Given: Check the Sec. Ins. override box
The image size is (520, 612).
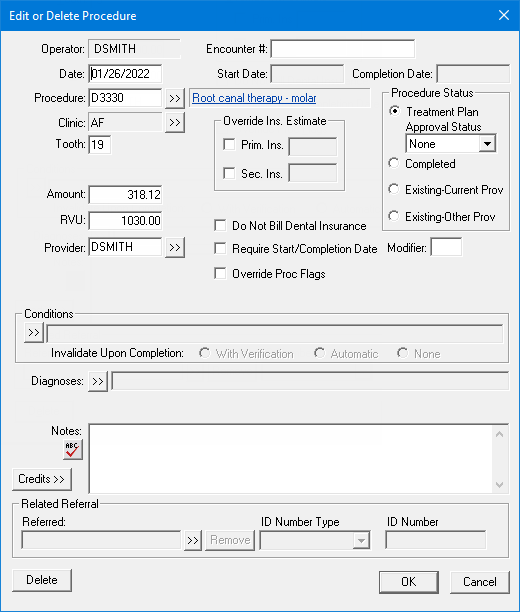Looking at the screenshot, I should point(229,173).
